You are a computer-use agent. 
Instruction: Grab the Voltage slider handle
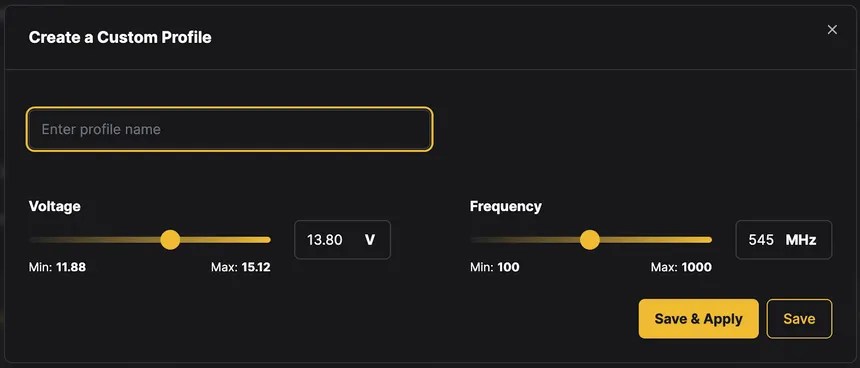pyautogui.click(x=170, y=240)
